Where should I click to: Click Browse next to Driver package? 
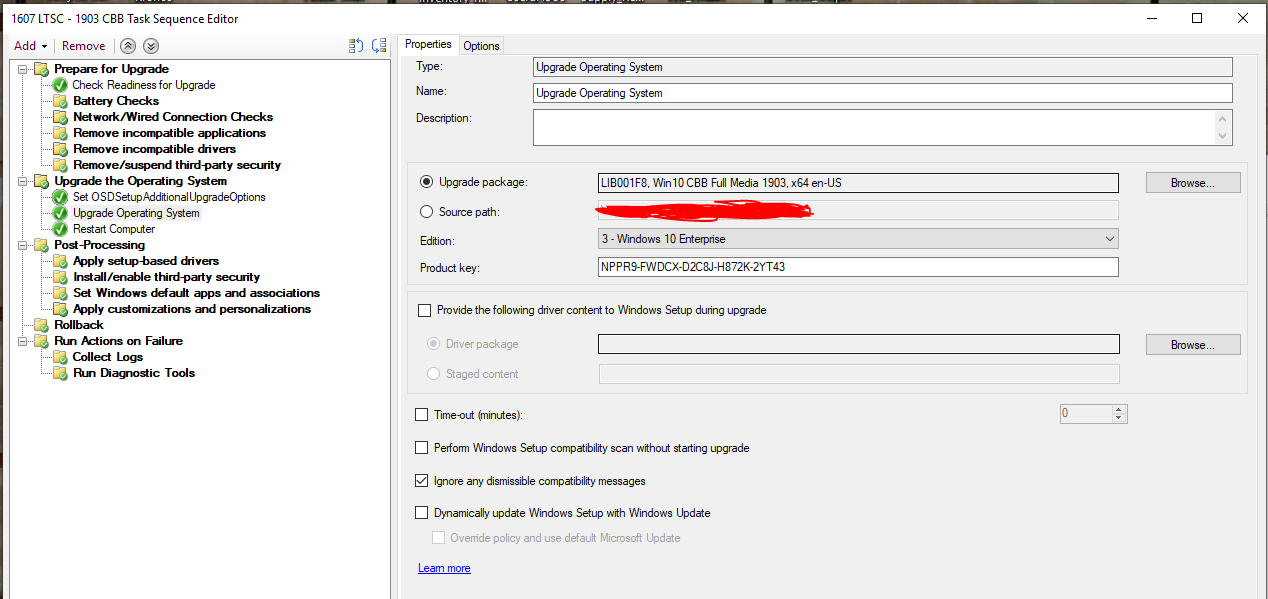(x=1193, y=345)
